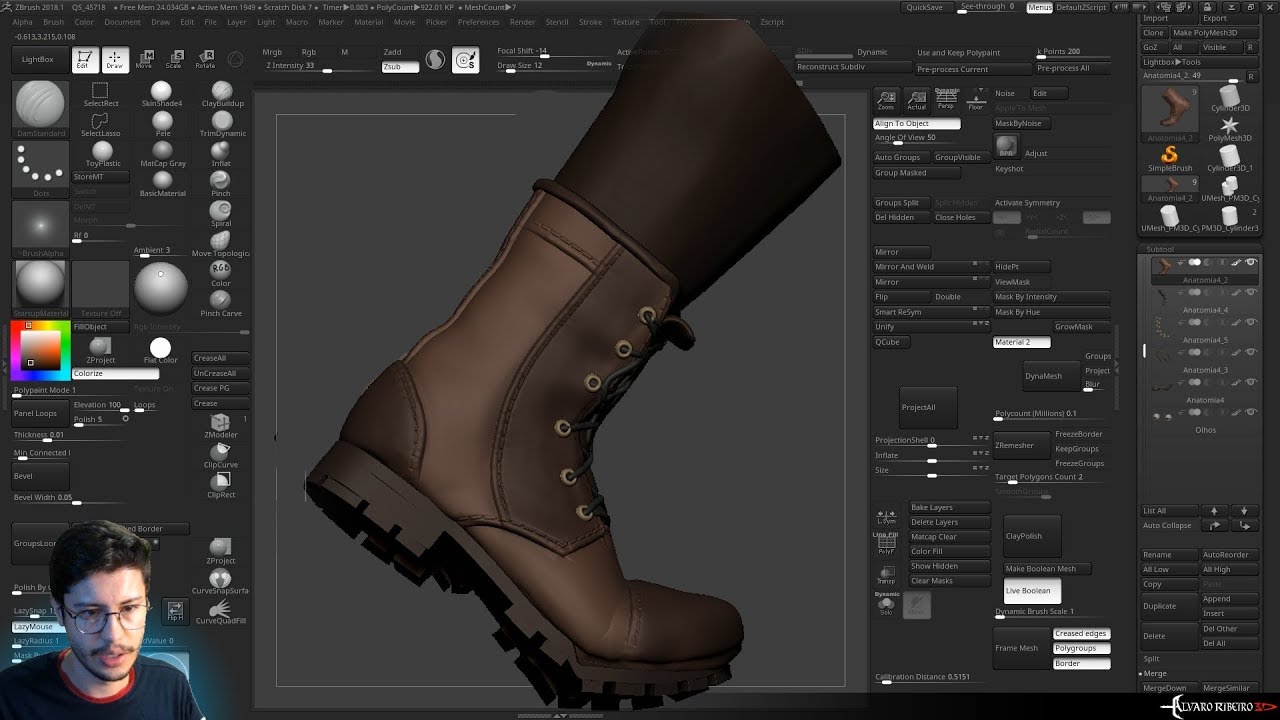Open the Zscript menu
The width and height of the screenshot is (1280, 720).
pyautogui.click(x=771, y=22)
